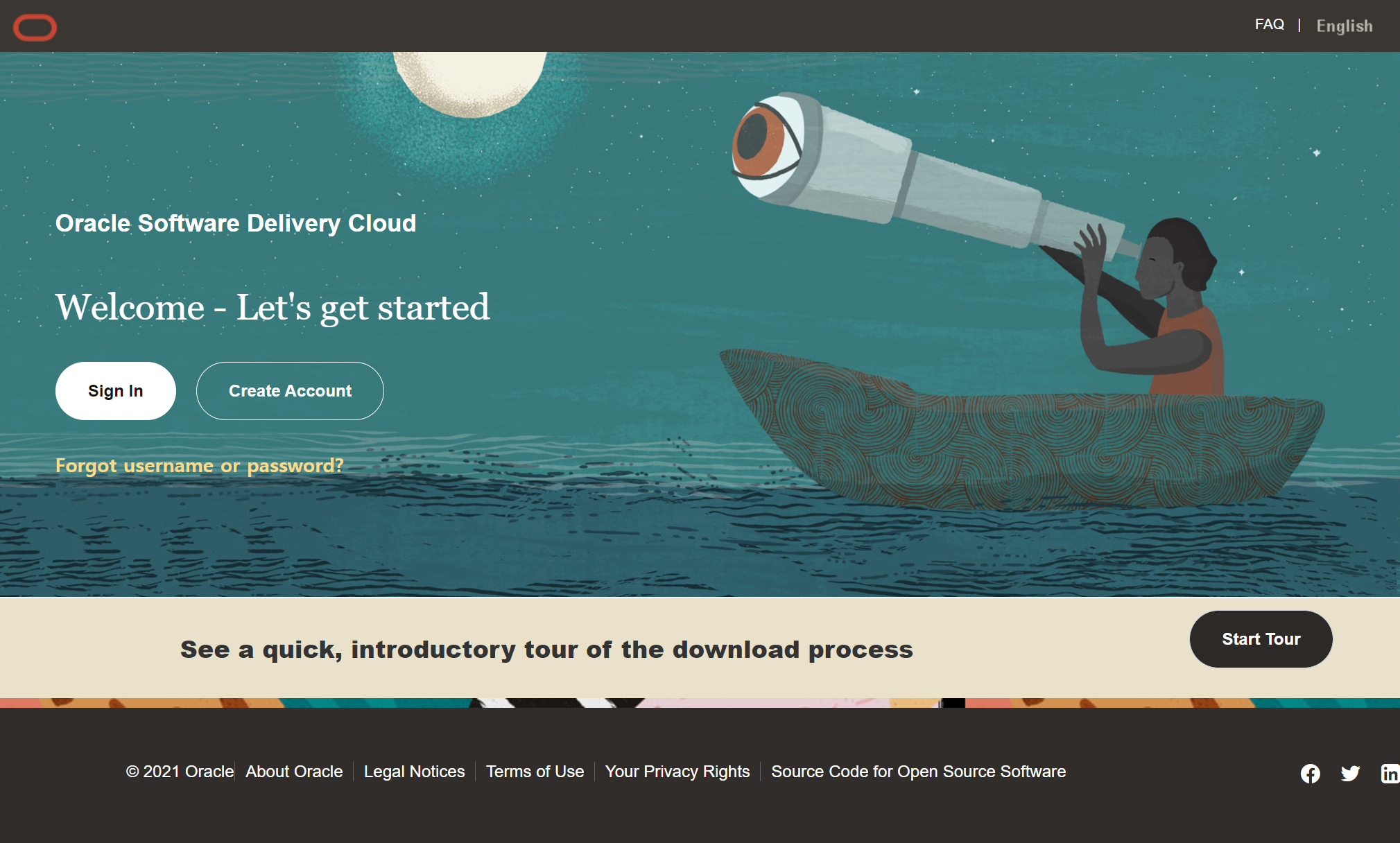This screenshot has width=1400, height=843.
Task: Open the FAQ page
Action: pos(1269,25)
